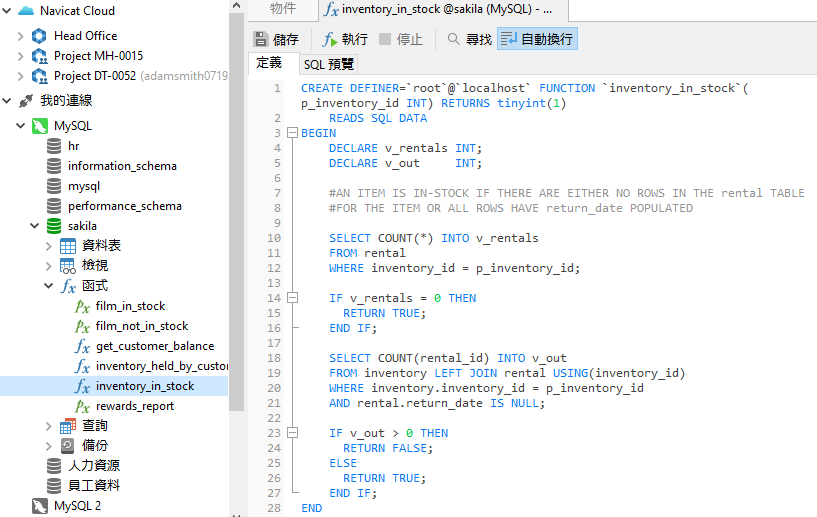Select the 定義 definition tab
Viewport: 817px width, 517px height.
(269, 63)
